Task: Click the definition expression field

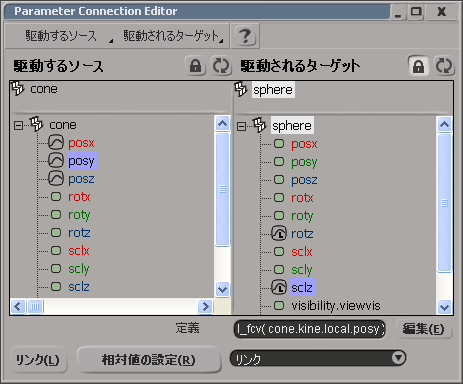Action: 310,329
